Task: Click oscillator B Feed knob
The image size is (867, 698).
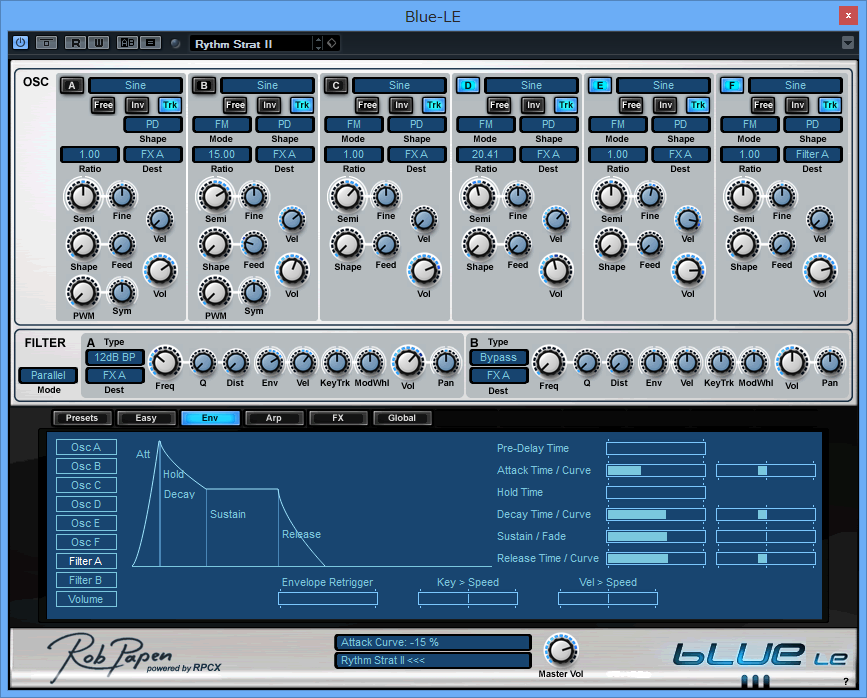Action: pos(254,244)
